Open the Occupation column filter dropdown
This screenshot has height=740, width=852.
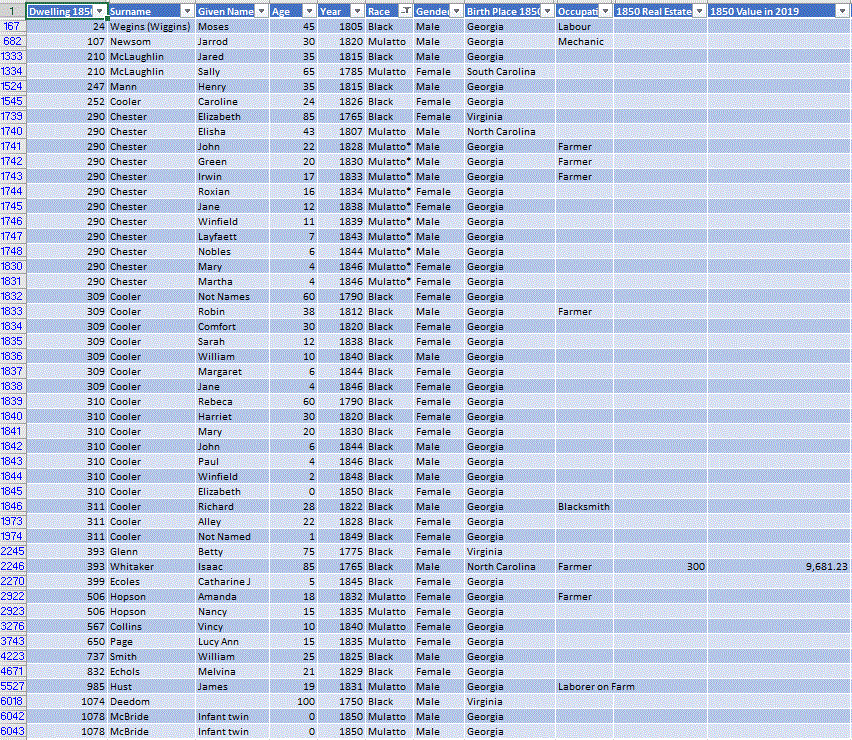coord(605,11)
